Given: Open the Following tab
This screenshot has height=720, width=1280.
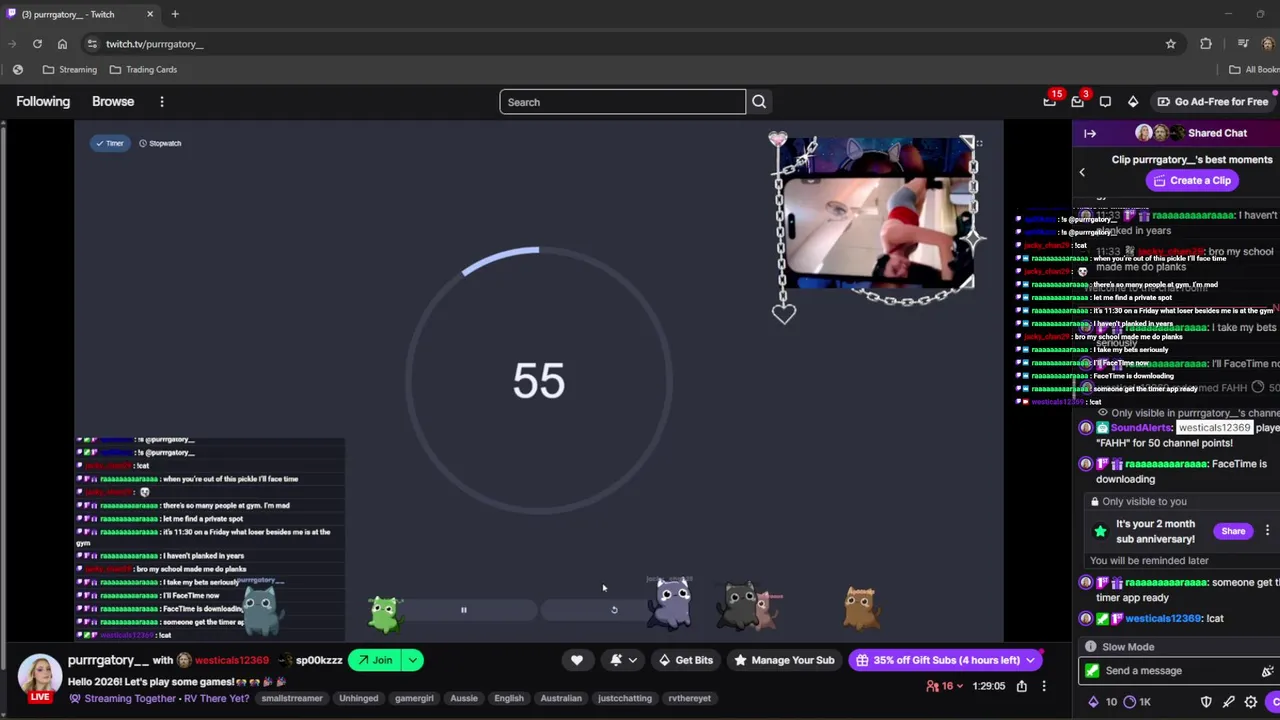Looking at the screenshot, I should (43, 102).
